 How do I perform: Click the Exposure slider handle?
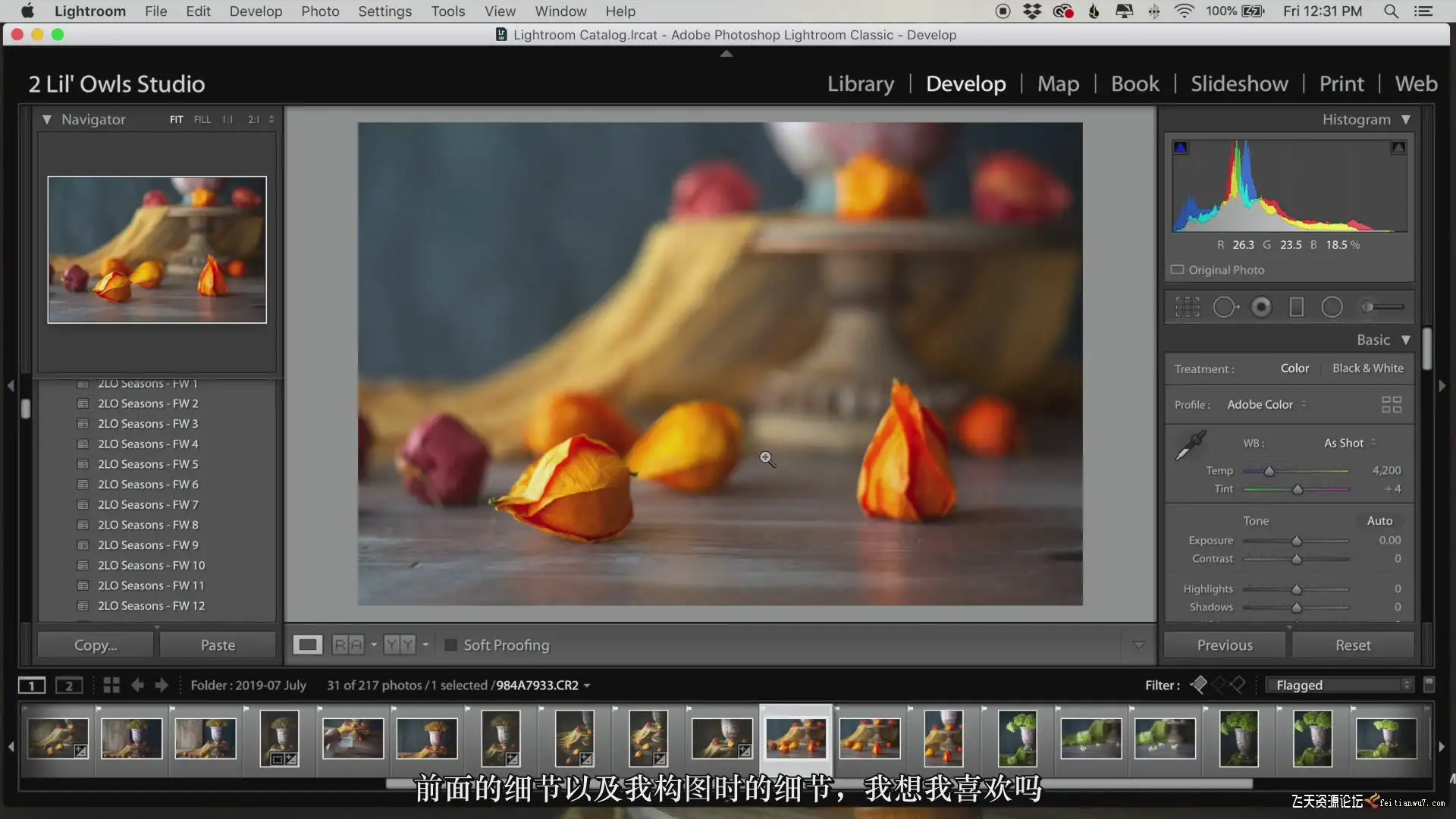click(x=1297, y=541)
